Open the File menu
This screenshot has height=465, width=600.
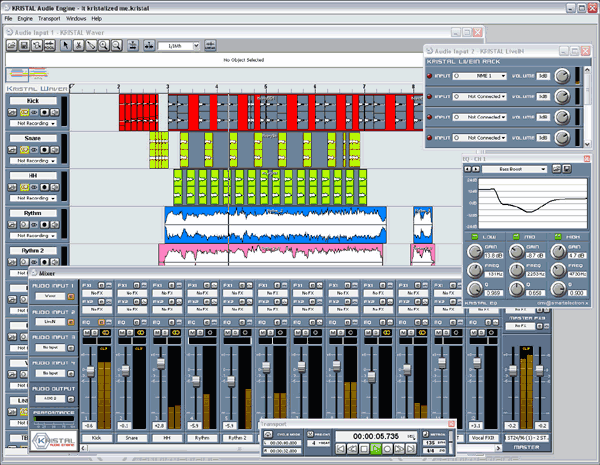(8, 18)
